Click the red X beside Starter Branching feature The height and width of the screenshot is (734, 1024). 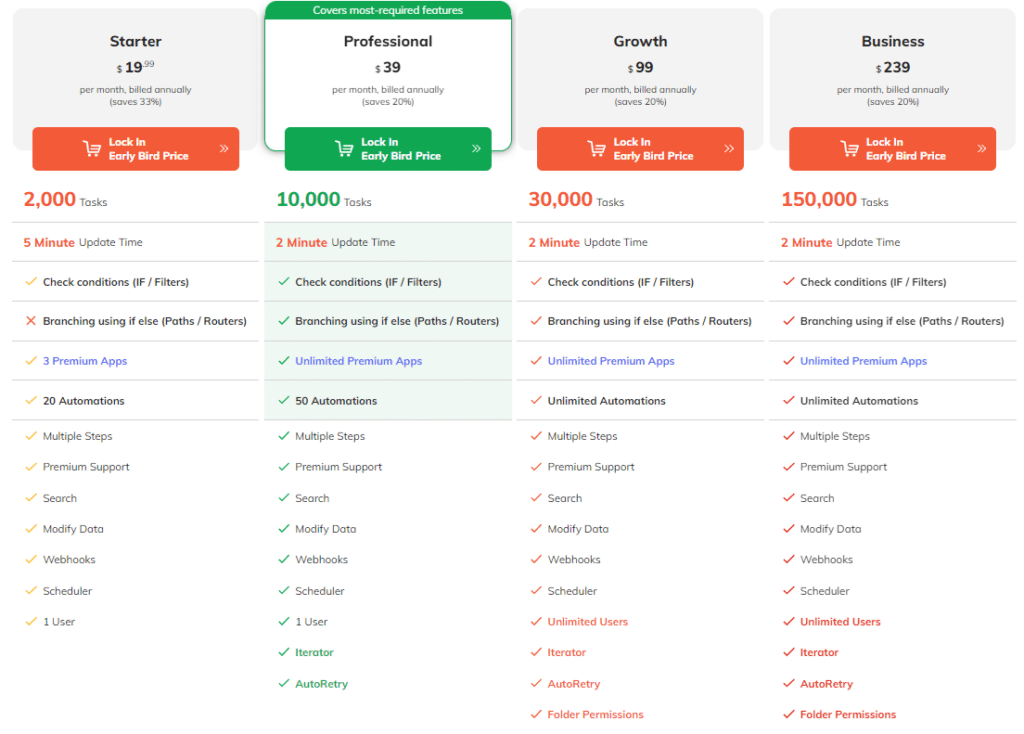click(x=31, y=321)
